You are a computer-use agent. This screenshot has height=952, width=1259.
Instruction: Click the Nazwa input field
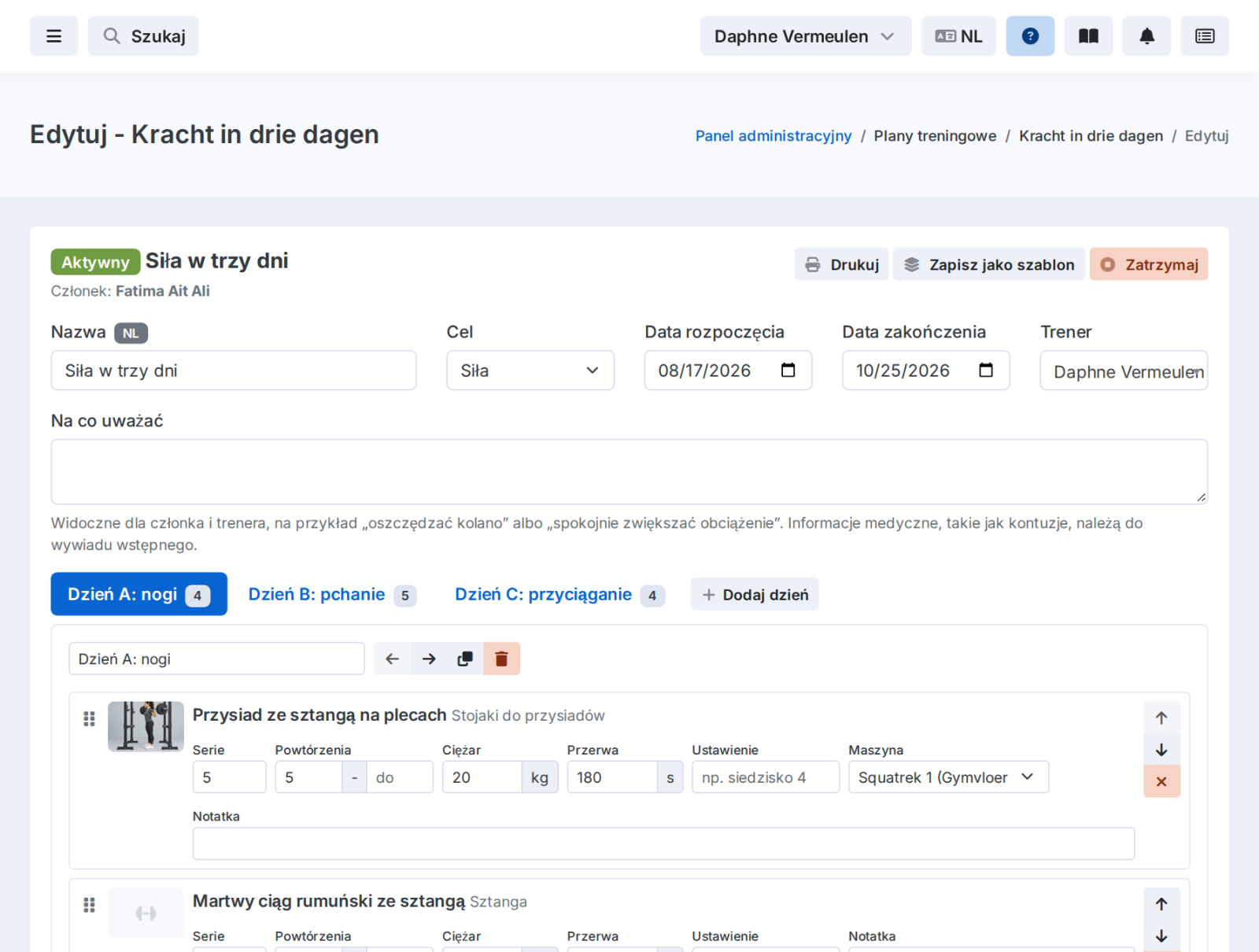click(234, 371)
